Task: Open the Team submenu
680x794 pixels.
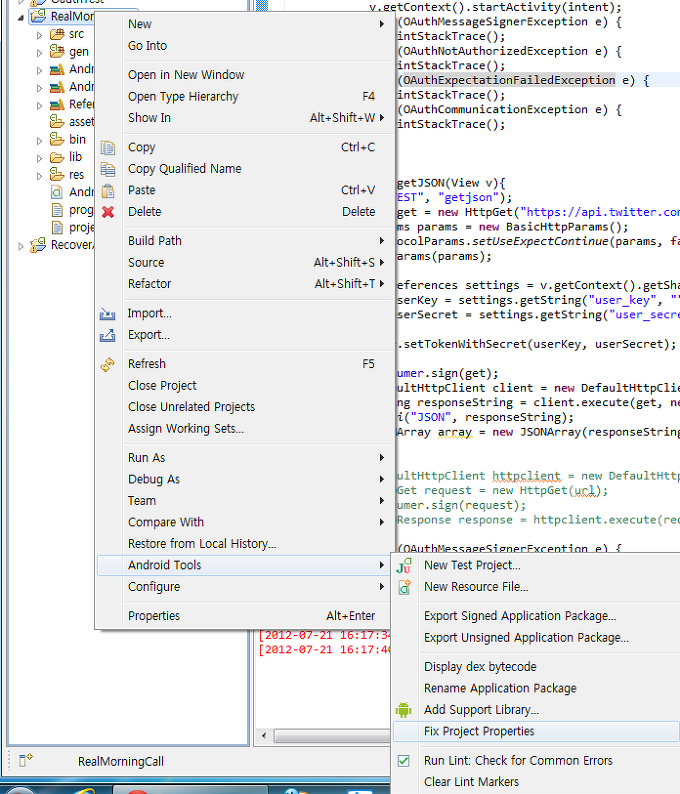Action: tap(246, 500)
